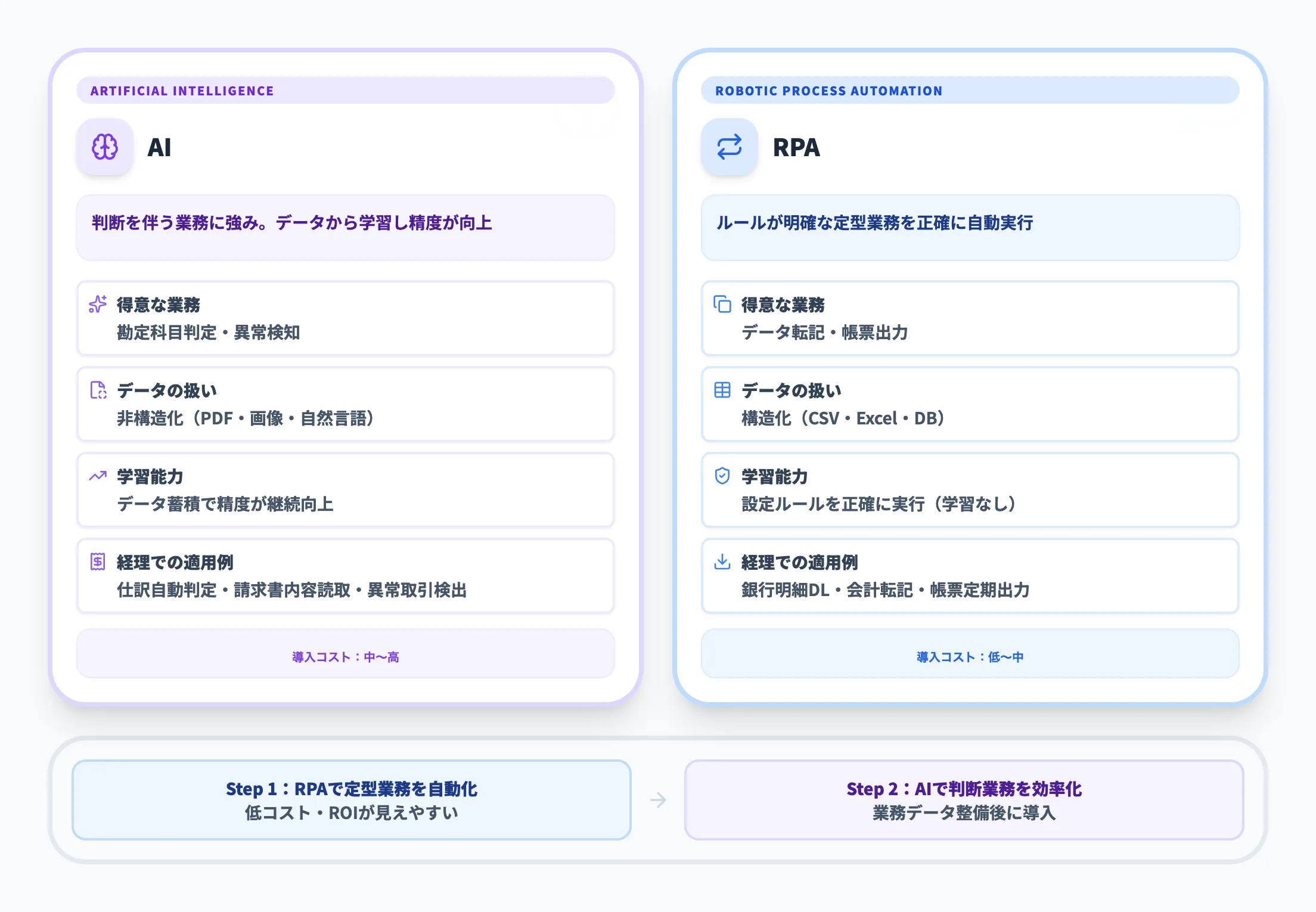Open the Step 1 RPA automation card
The image size is (1316, 912).
tap(352, 800)
